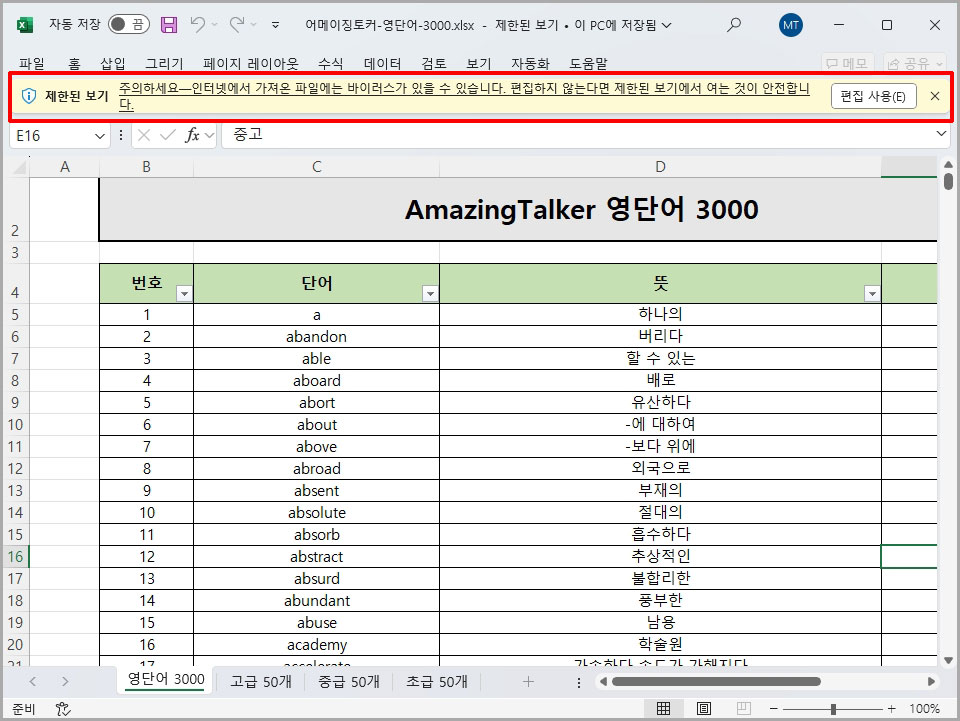Switch to Normal view in status bar

663,708
